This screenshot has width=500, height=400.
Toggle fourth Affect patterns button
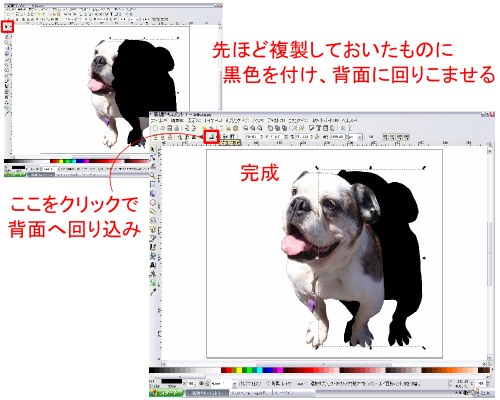point(406,137)
